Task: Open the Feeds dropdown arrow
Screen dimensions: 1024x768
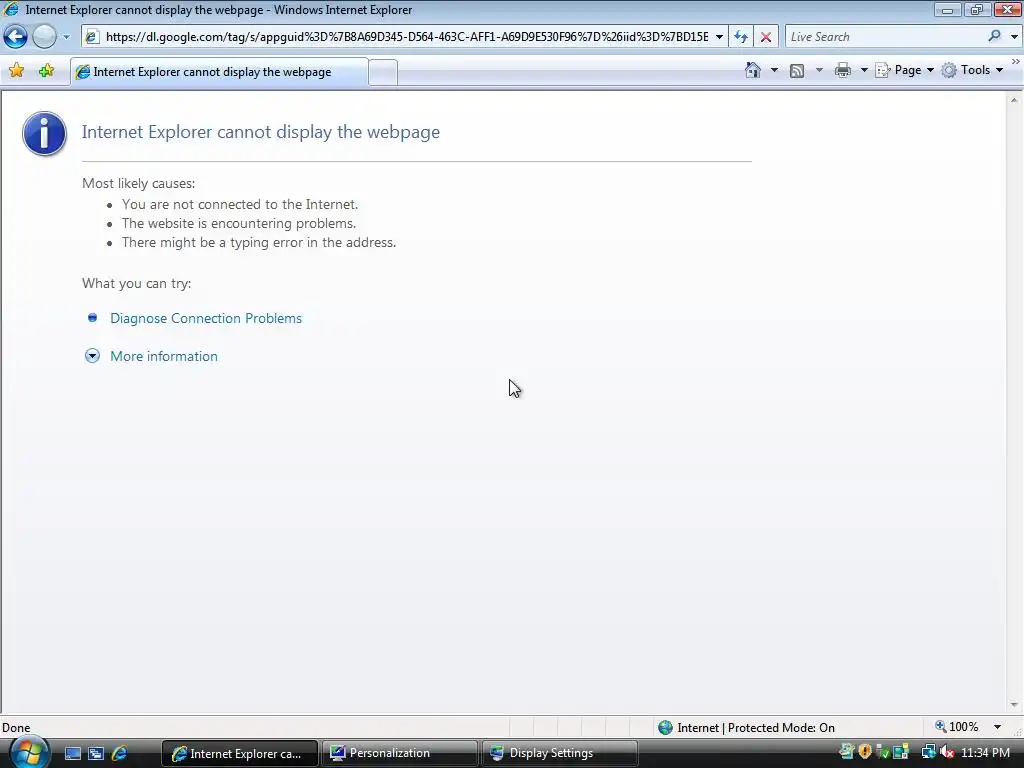Action: pos(819,70)
